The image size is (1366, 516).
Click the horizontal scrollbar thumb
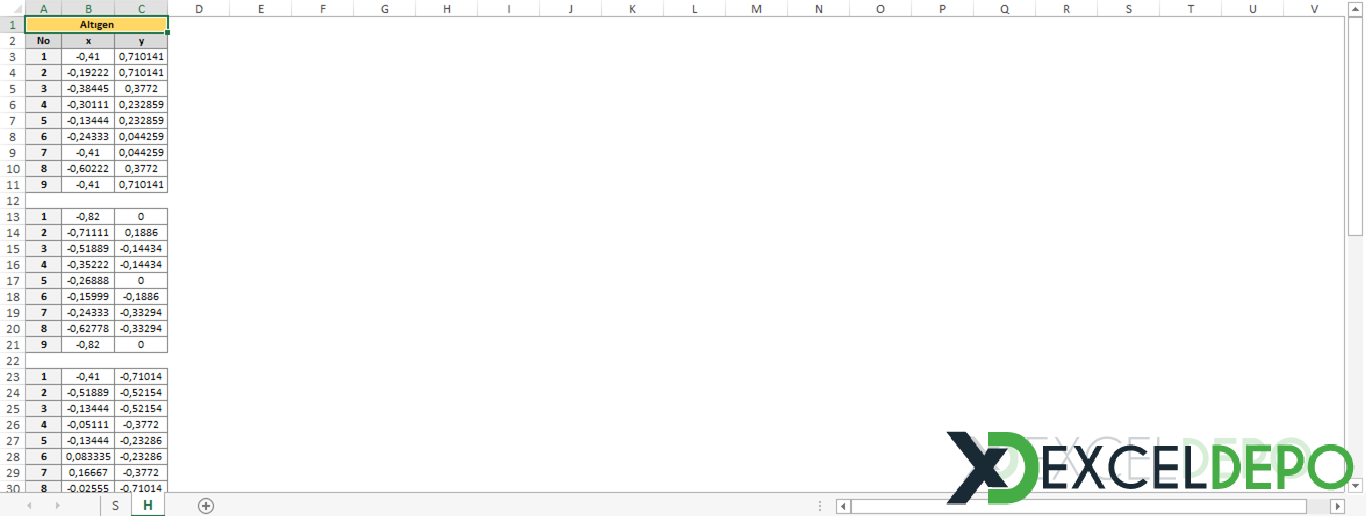click(1078, 506)
